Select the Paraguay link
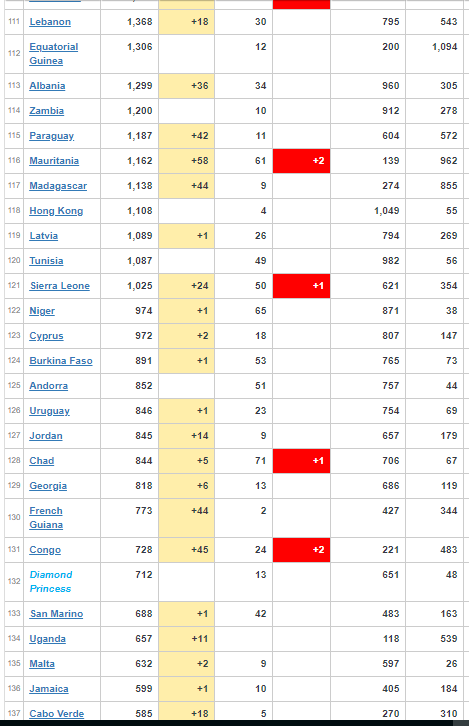 pyautogui.click(x=51, y=136)
